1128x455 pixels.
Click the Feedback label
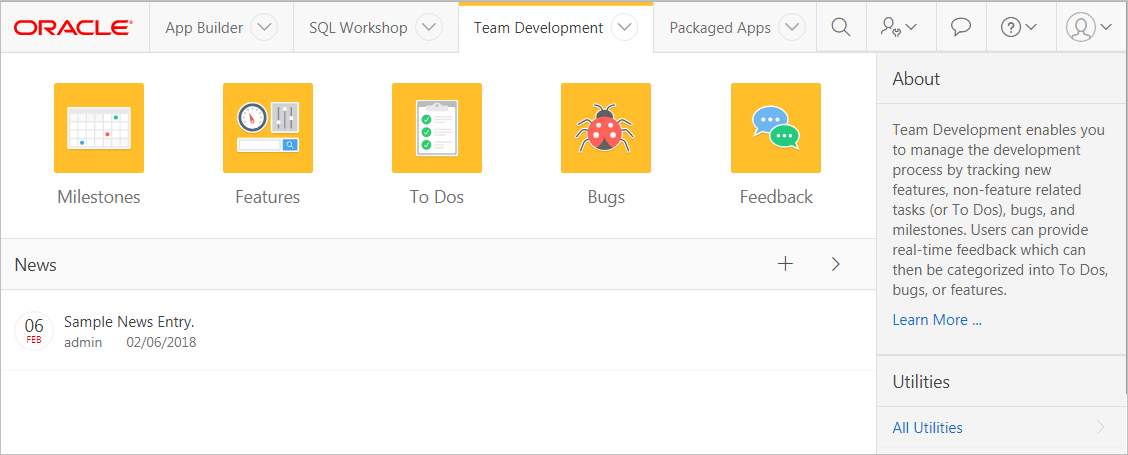click(776, 197)
